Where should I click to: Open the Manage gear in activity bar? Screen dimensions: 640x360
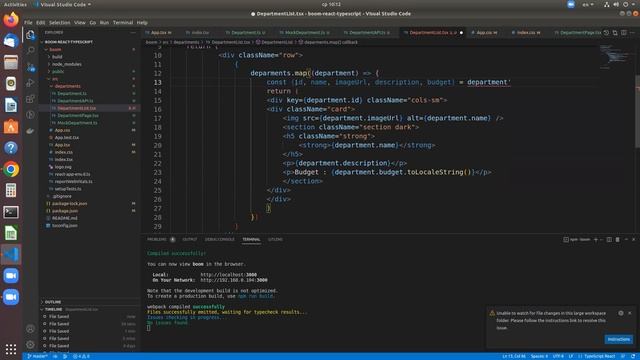(30, 344)
